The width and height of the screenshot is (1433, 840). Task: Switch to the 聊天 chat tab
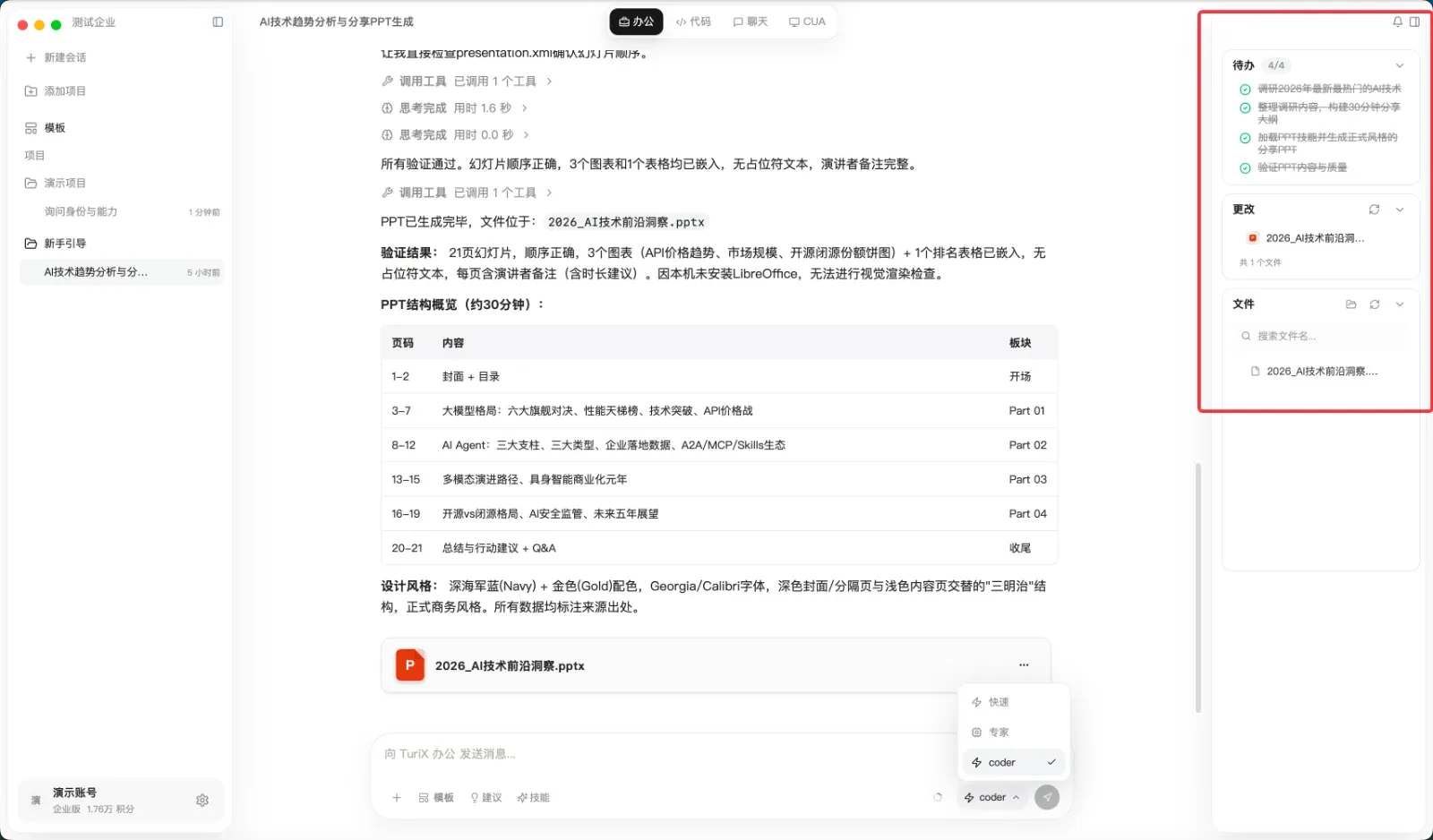pos(751,21)
